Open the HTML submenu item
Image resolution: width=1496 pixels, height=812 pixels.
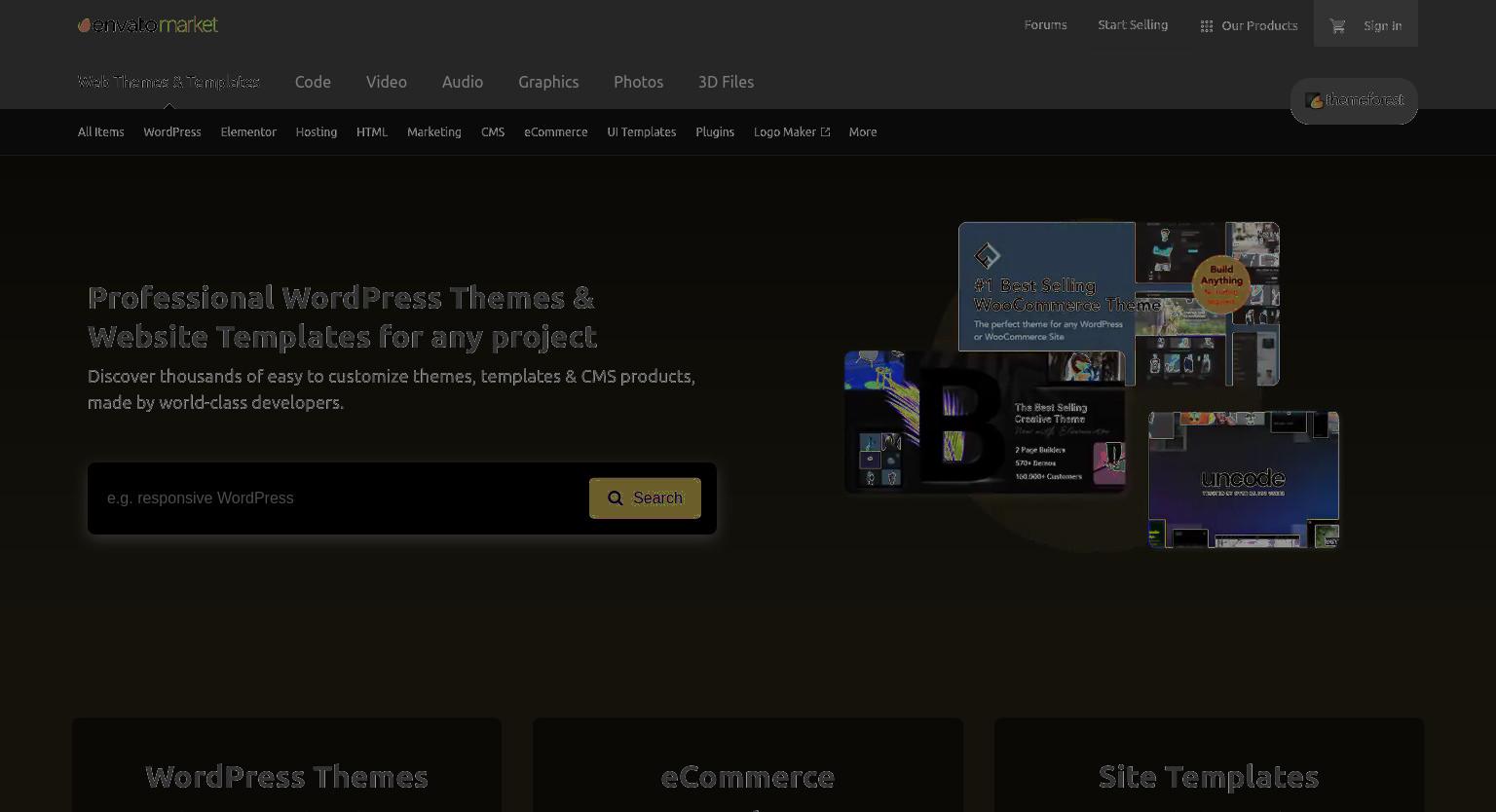pyautogui.click(x=372, y=132)
